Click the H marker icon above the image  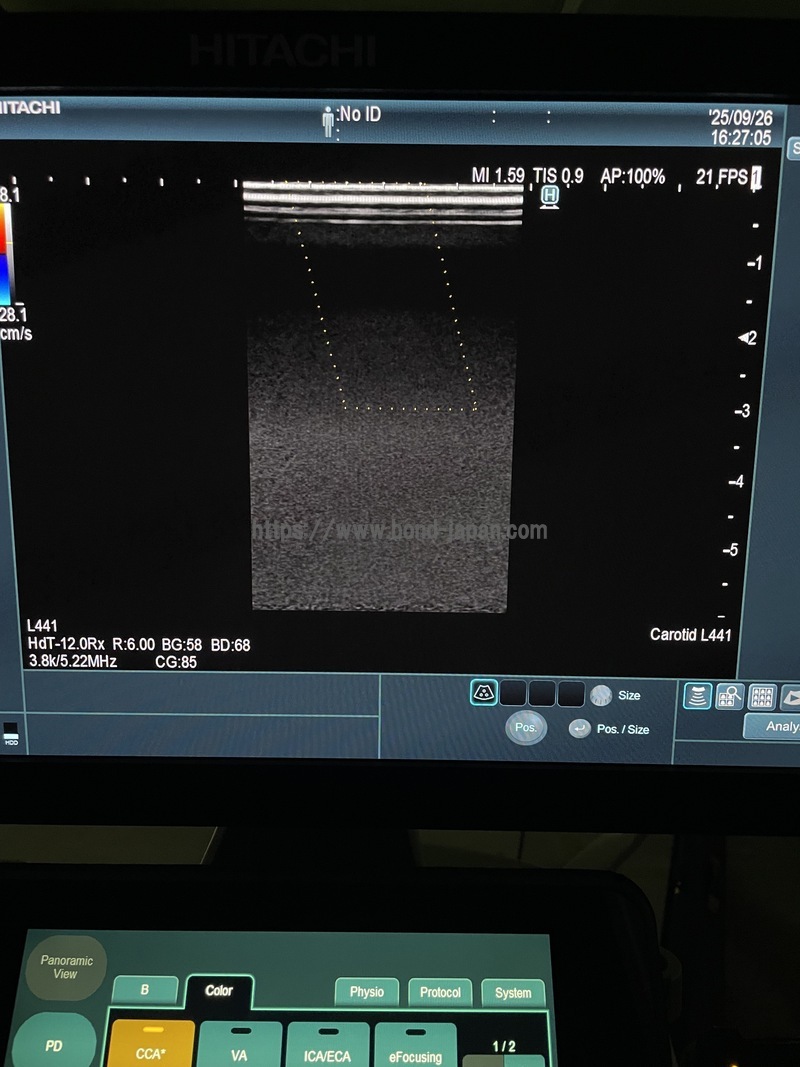[x=549, y=197]
